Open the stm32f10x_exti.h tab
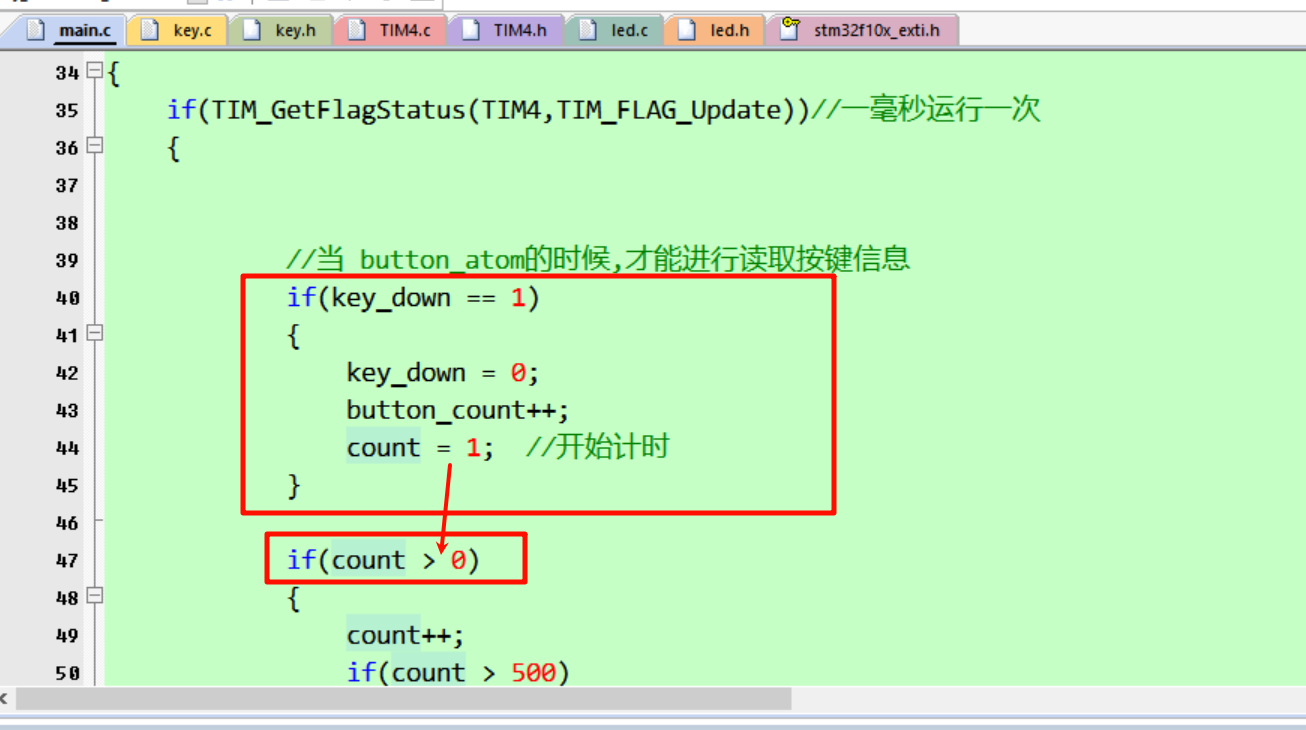Image resolution: width=1306 pixels, height=730 pixels. point(864,30)
